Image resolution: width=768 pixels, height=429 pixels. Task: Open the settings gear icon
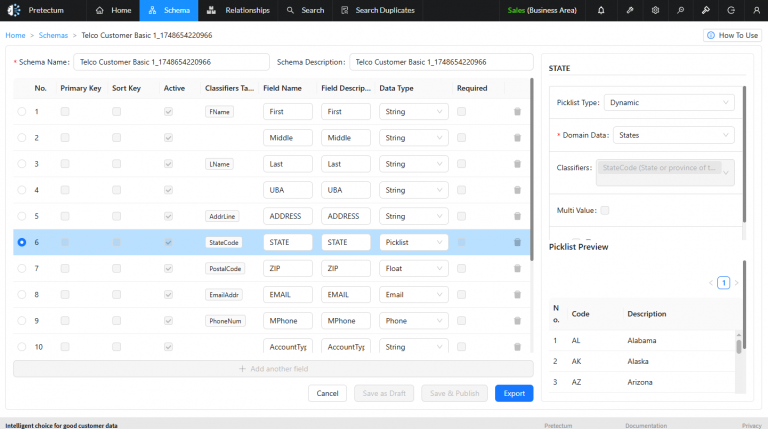[x=655, y=10]
